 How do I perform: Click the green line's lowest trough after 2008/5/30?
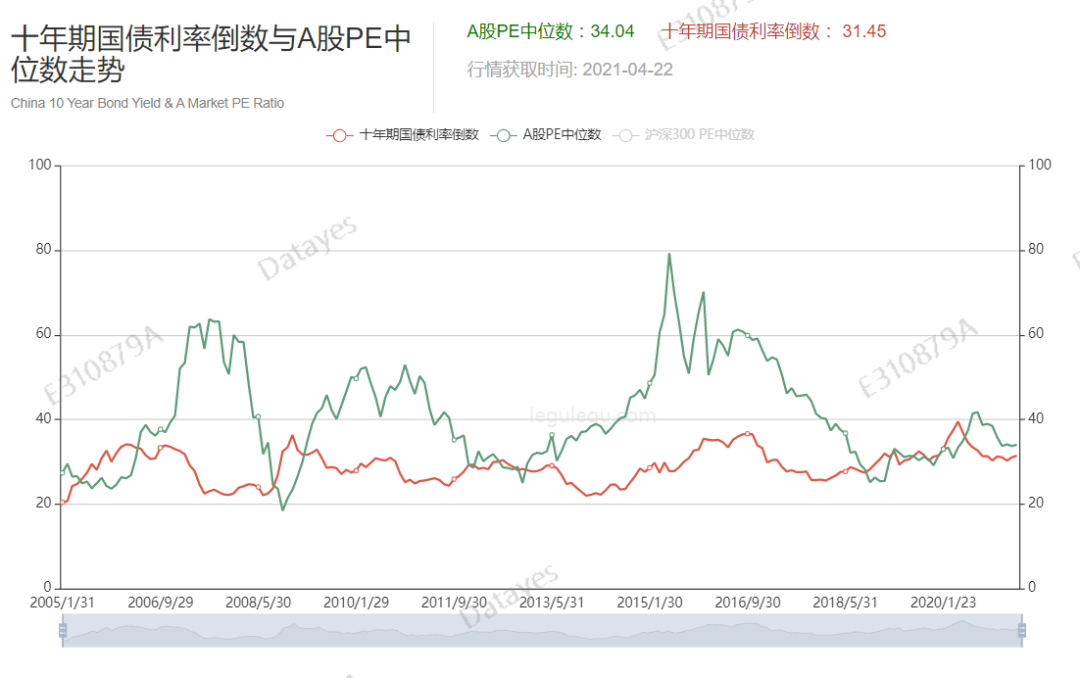point(283,510)
